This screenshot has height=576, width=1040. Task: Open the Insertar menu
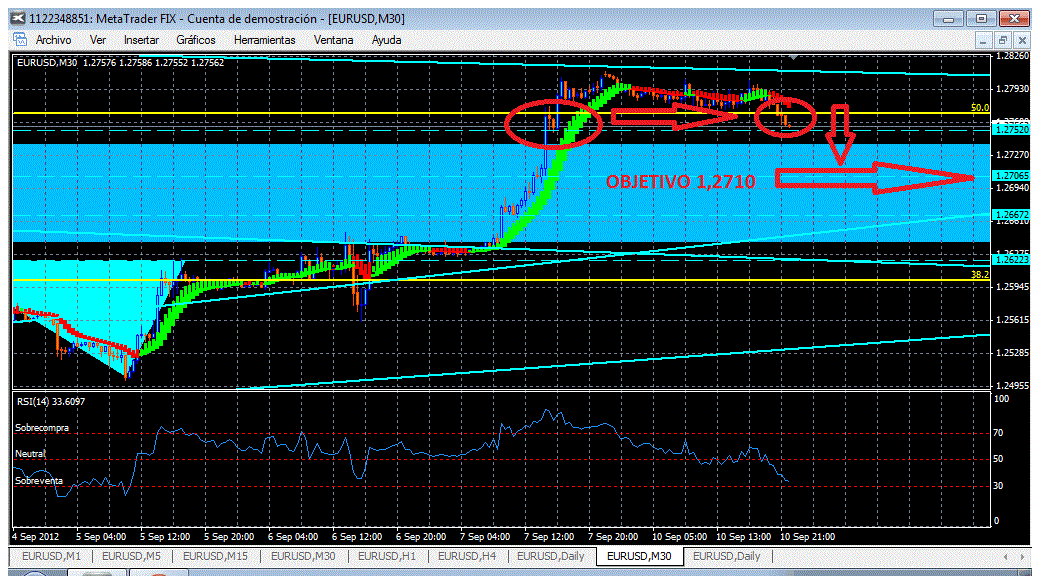(141, 40)
